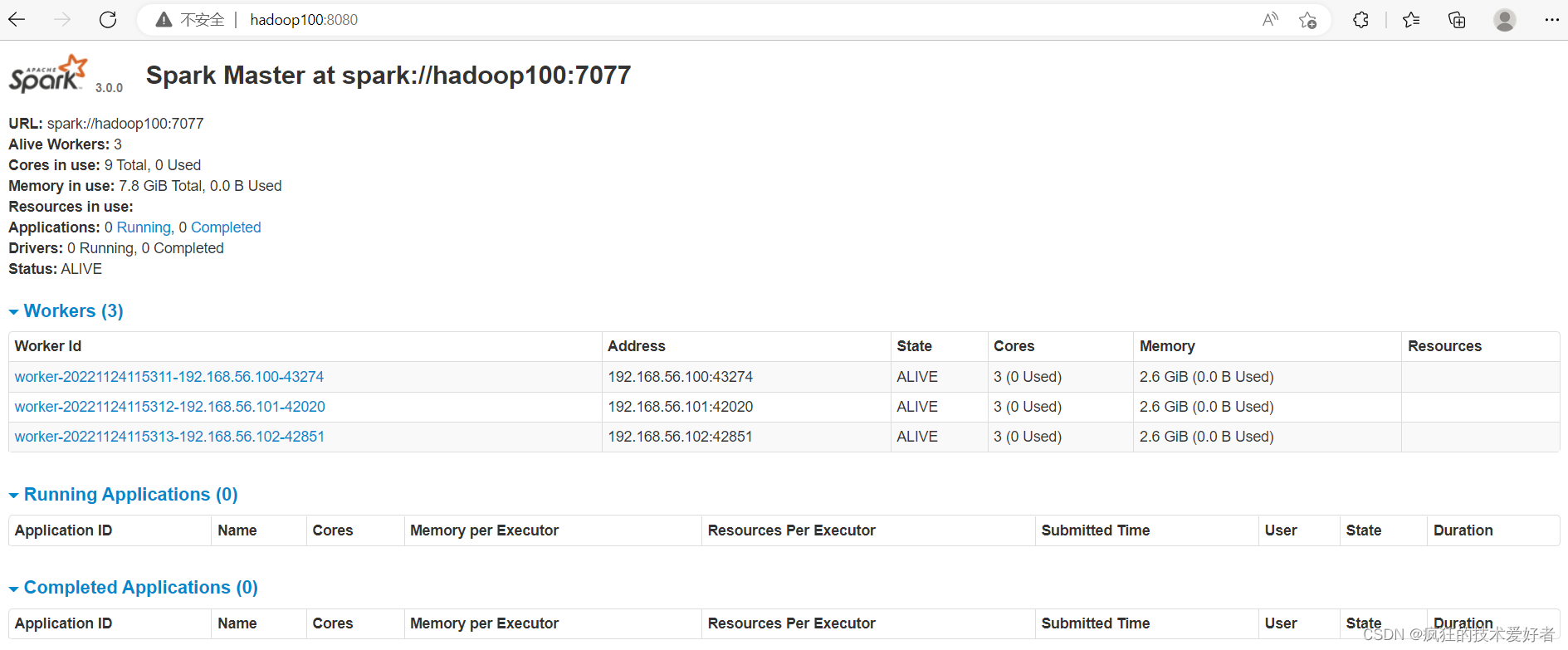Screen dimensions: 1568x650
Task: Click the Spark Master page title heading
Action: tap(388, 76)
